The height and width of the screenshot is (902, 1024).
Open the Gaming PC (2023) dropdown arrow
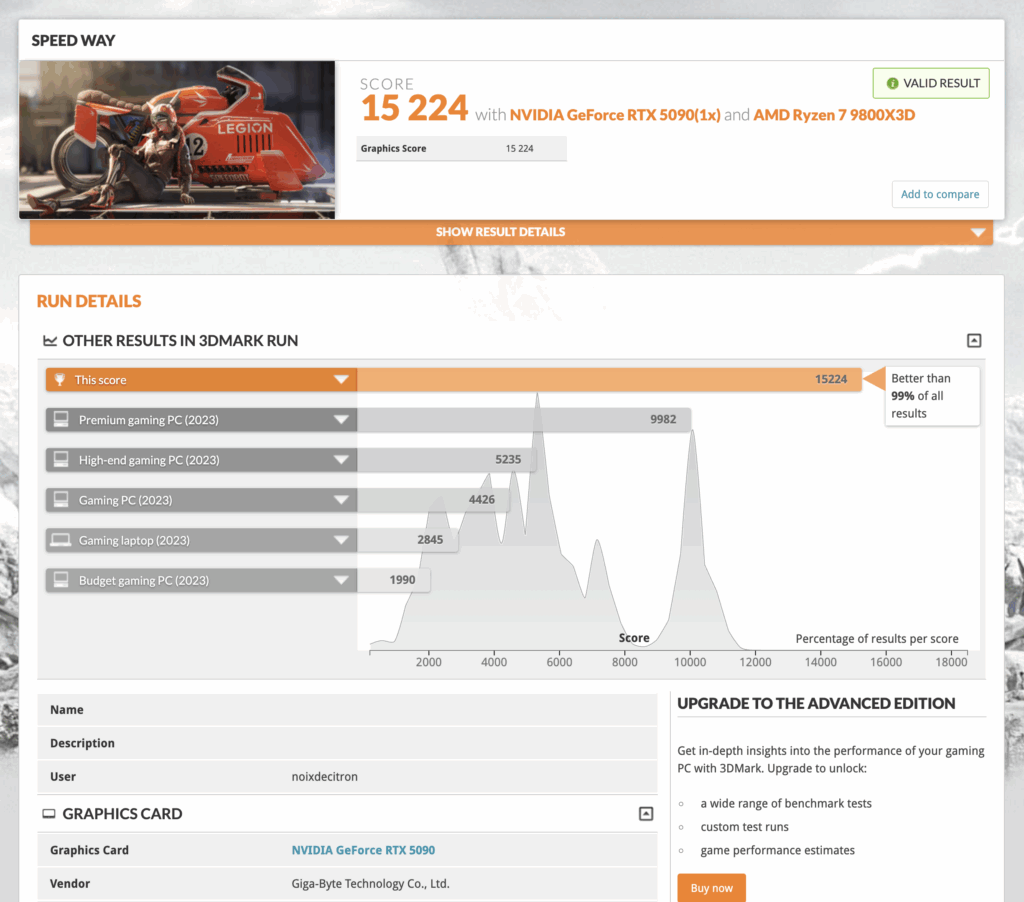[x=341, y=500]
